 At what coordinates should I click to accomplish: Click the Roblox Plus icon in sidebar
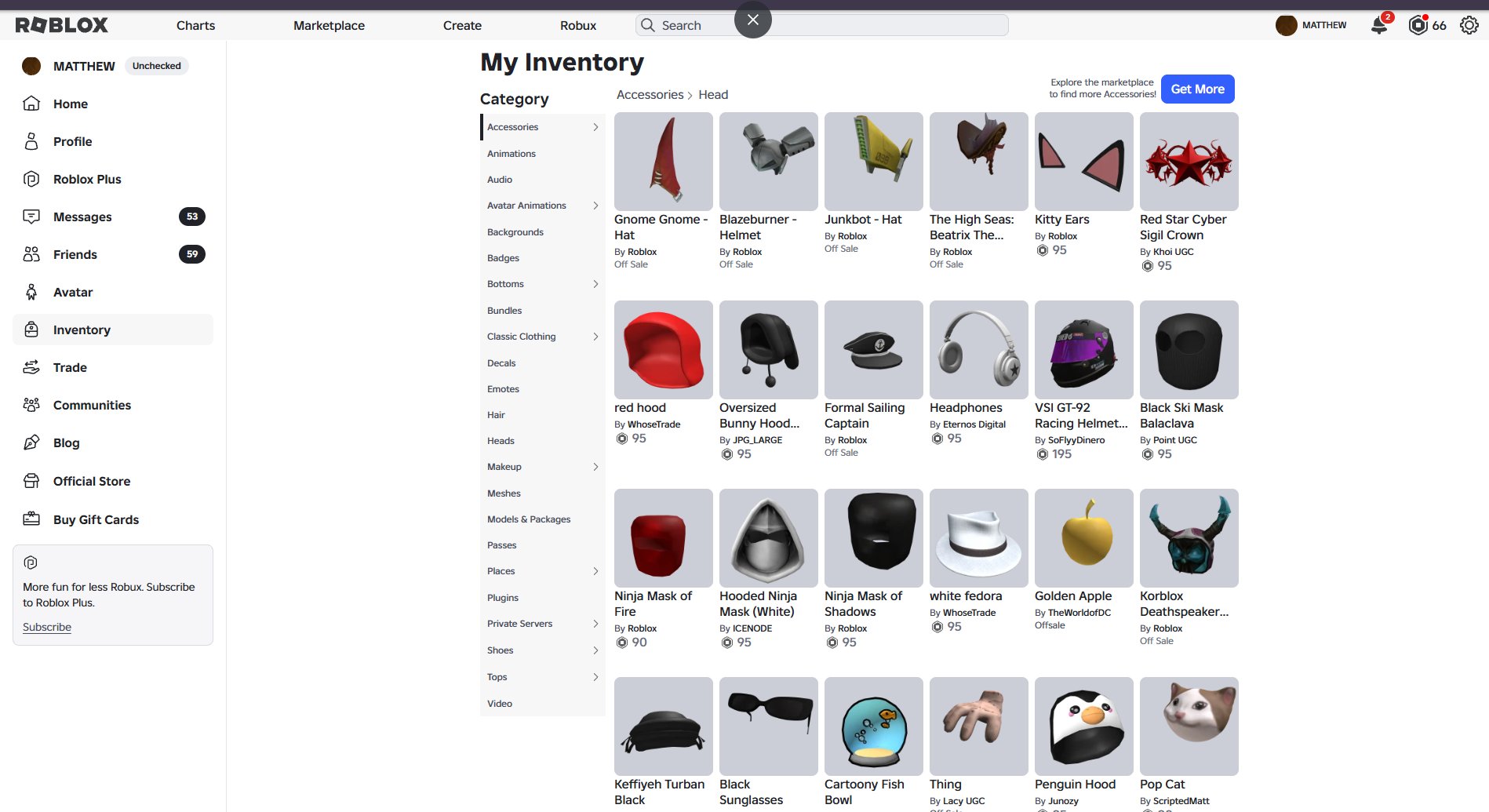(31, 179)
